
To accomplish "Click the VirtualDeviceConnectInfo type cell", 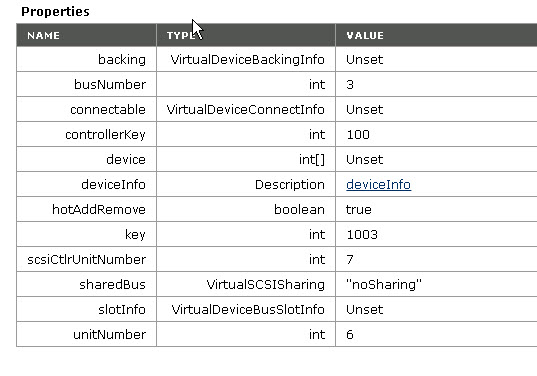I will click(x=246, y=110).
